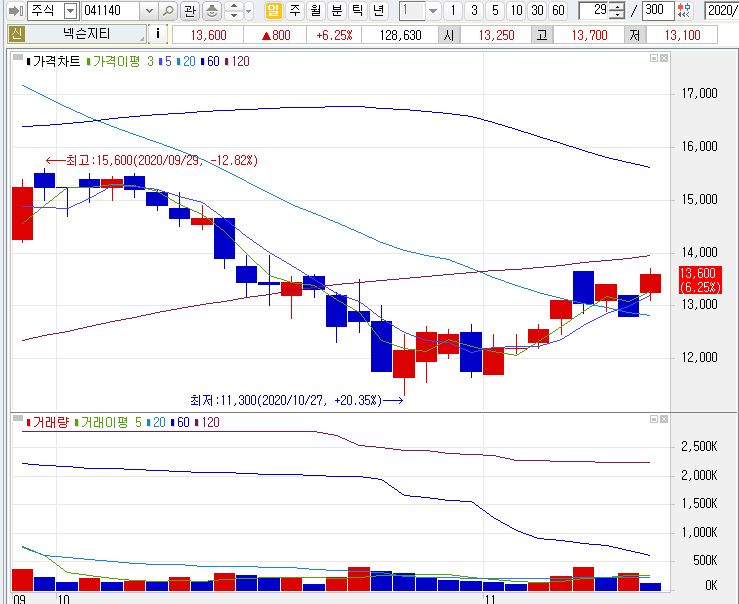Image resolution: width=739 pixels, height=604 pixels.
Task: Click the 관 watchlist button
Action: (189, 10)
